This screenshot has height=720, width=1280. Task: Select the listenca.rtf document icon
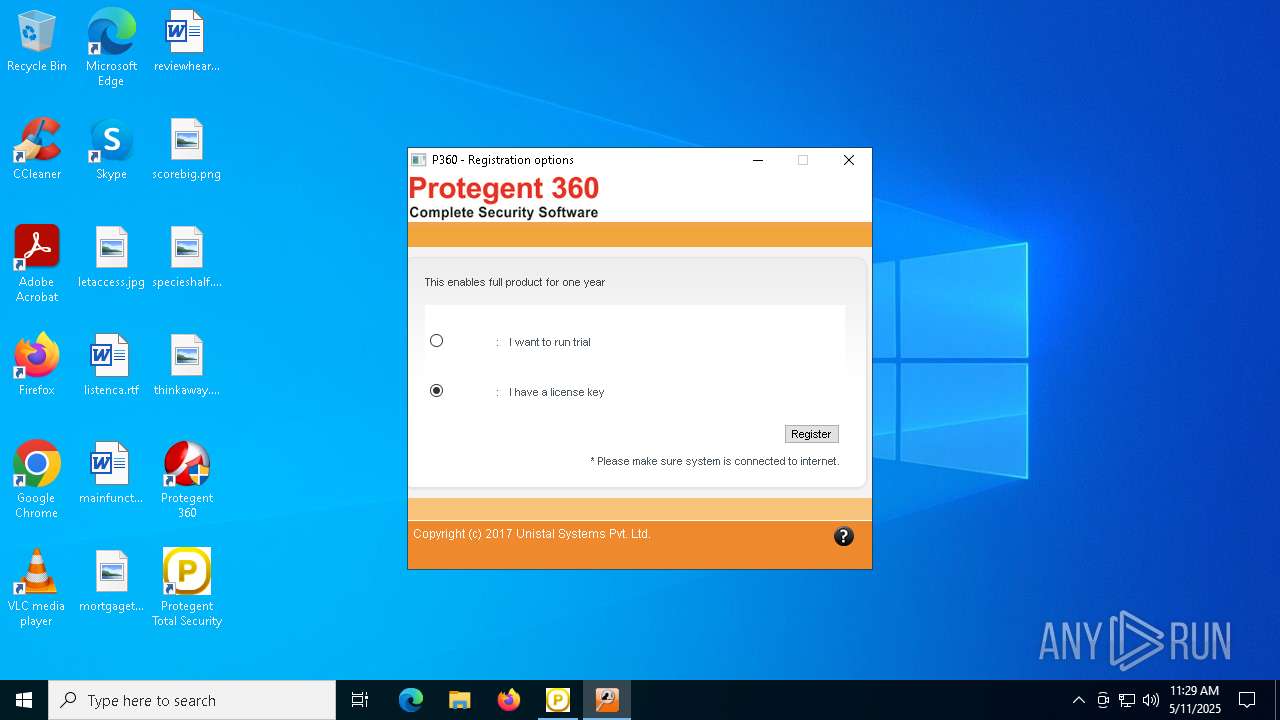pyautogui.click(x=111, y=366)
